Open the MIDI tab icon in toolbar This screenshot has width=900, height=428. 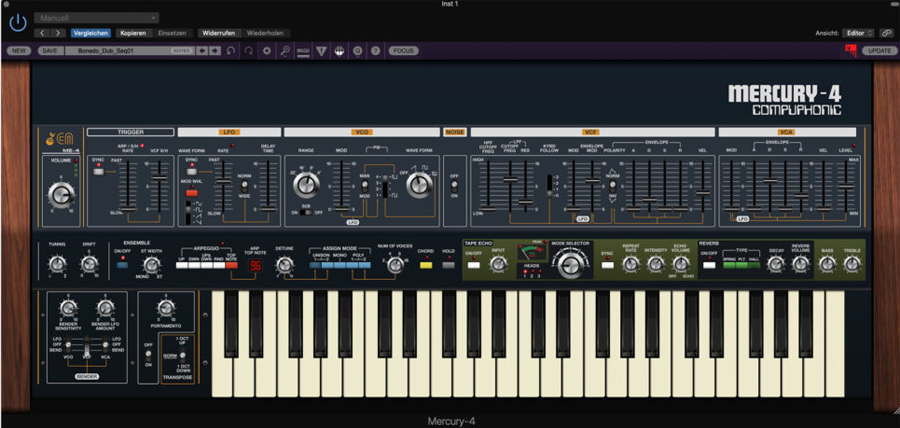tap(303, 51)
